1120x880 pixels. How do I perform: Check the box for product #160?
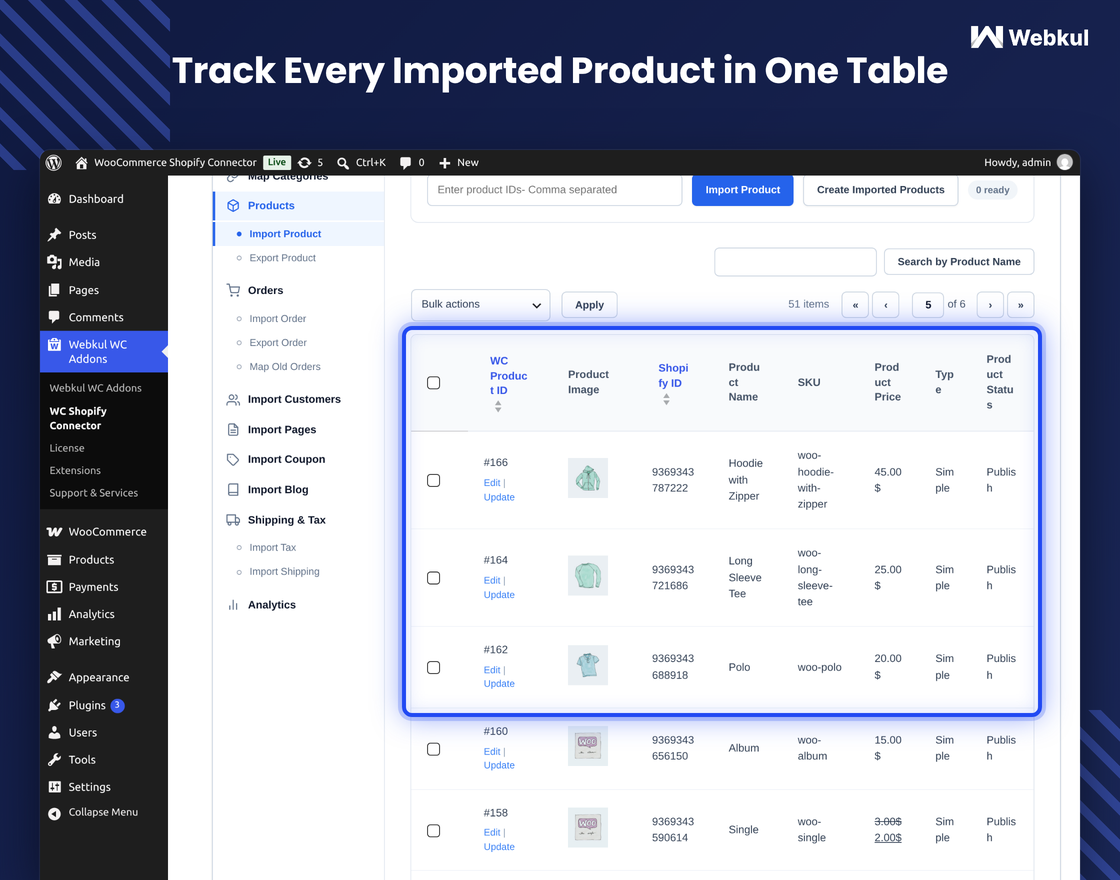pos(434,749)
